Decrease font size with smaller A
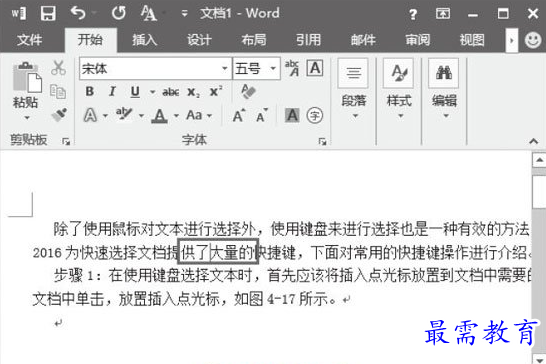The height and width of the screenshot is (364, 546). (x=262, y=115)
